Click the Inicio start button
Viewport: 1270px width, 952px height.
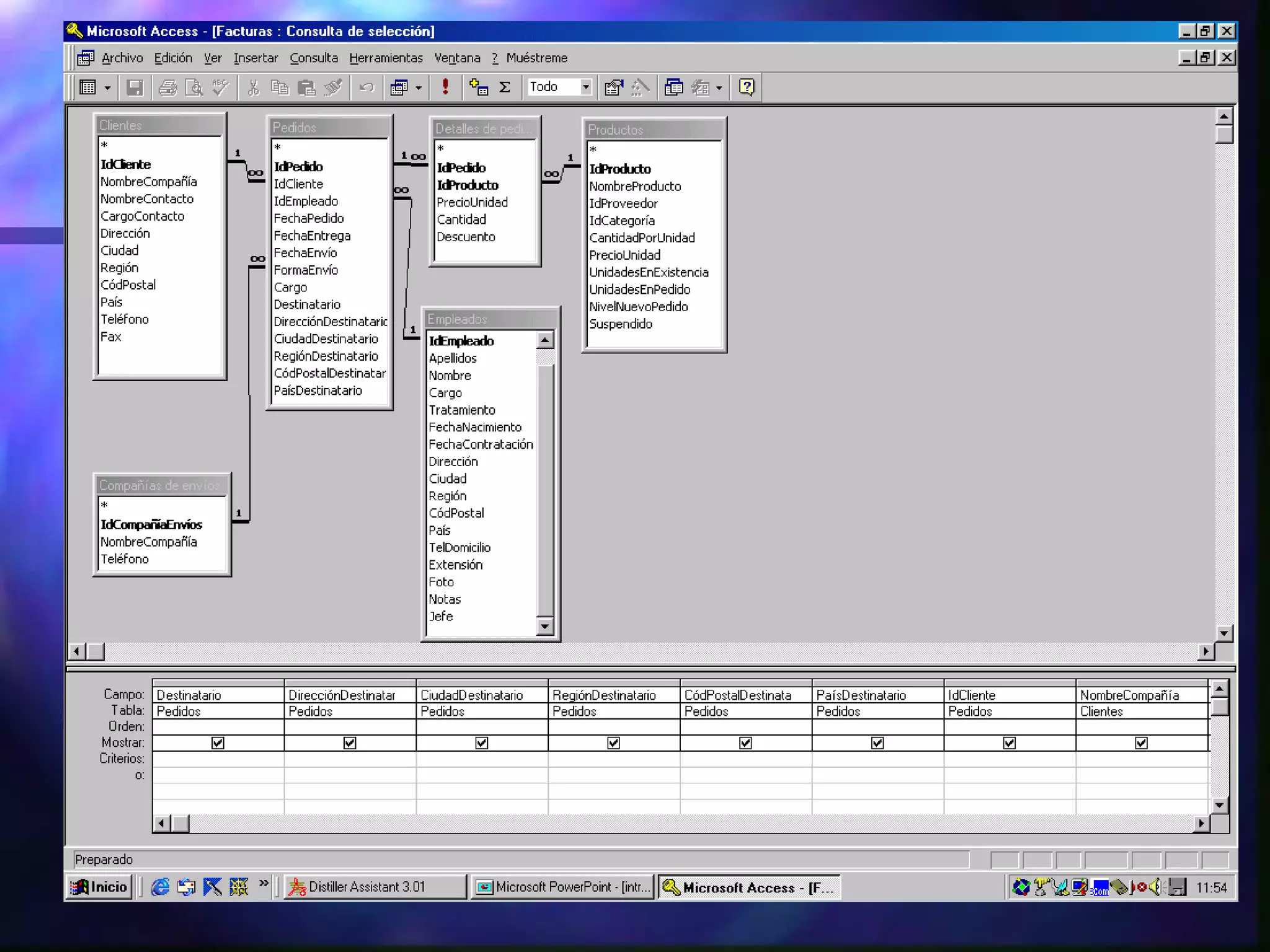(99, 887)
